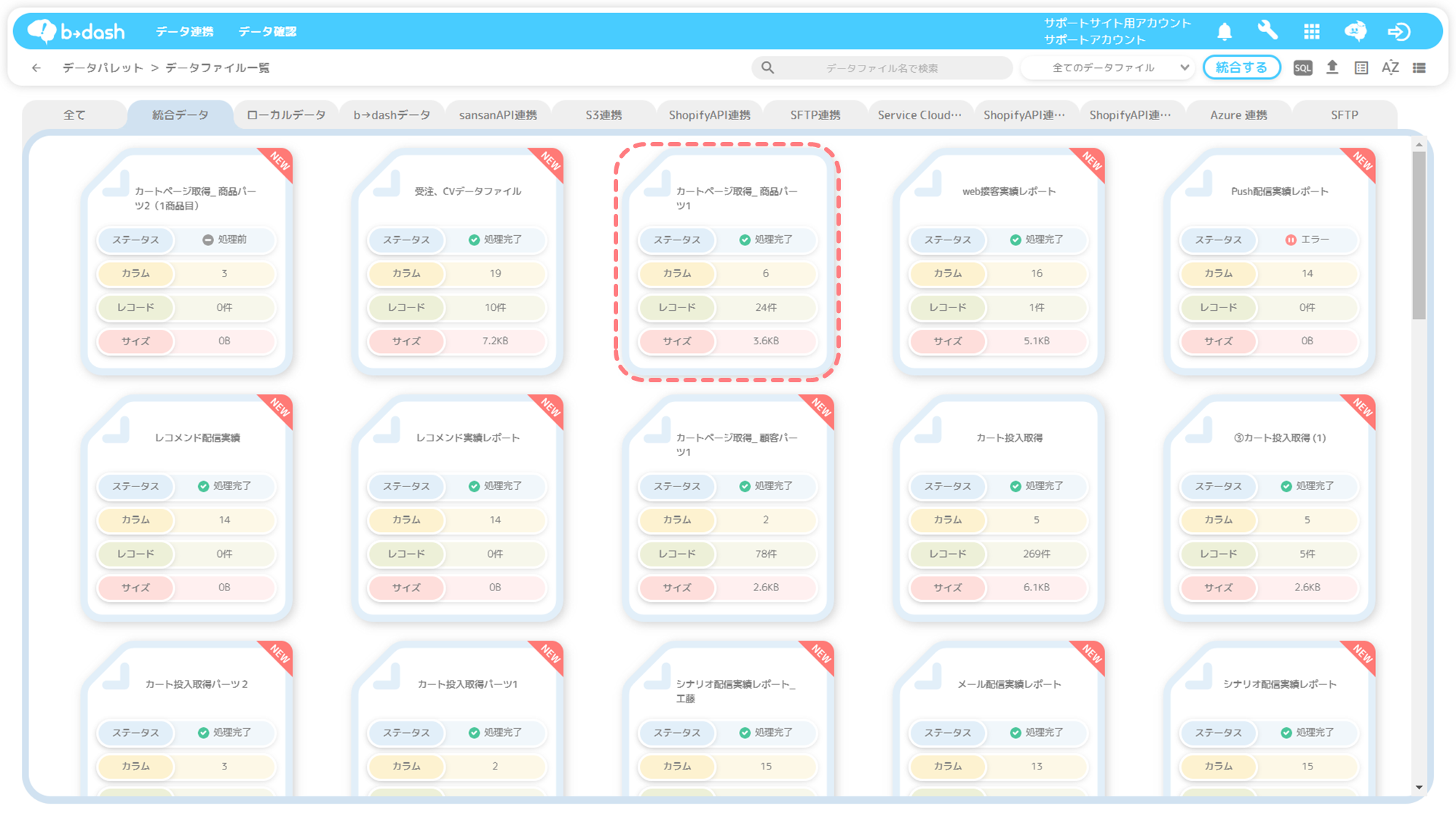This screenshot has width=1456, height=819.
Task: Click the b→dash logo
Action: tap(76, 31)
